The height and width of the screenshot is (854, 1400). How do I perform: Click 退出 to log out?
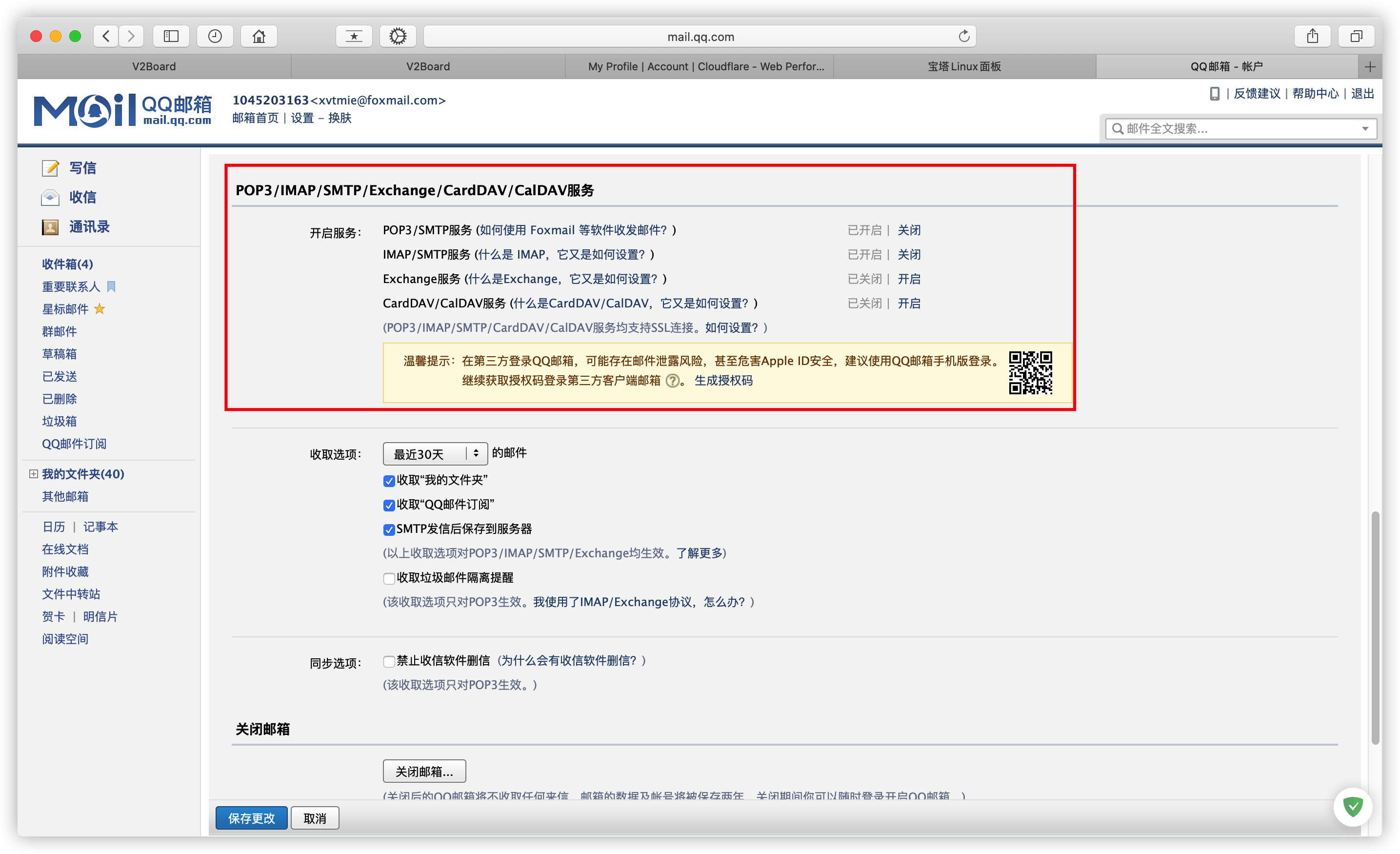[x=1362, y=94]
